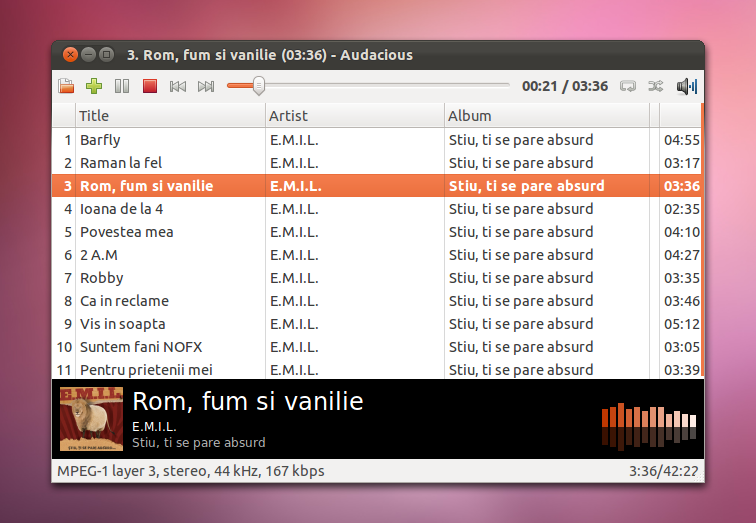Click the spectrum visualizer bars
756x523 pixels.
pyautogui.click(x=649, y=426)
